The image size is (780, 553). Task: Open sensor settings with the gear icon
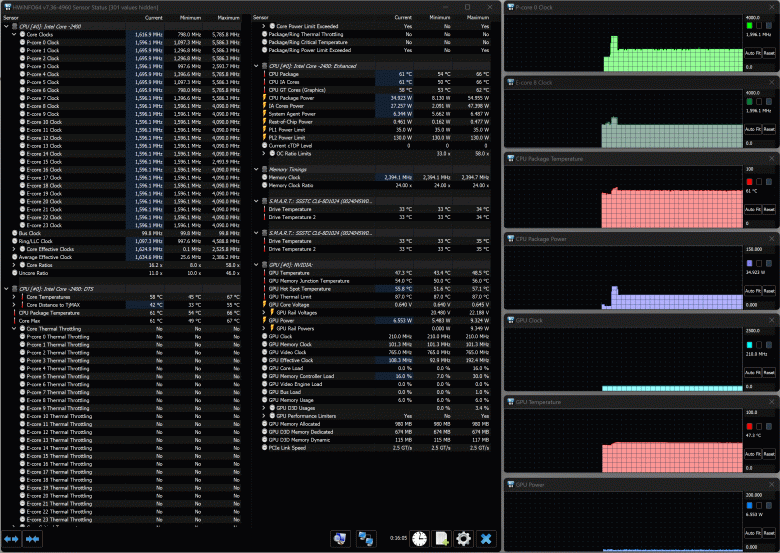point(464,539)
